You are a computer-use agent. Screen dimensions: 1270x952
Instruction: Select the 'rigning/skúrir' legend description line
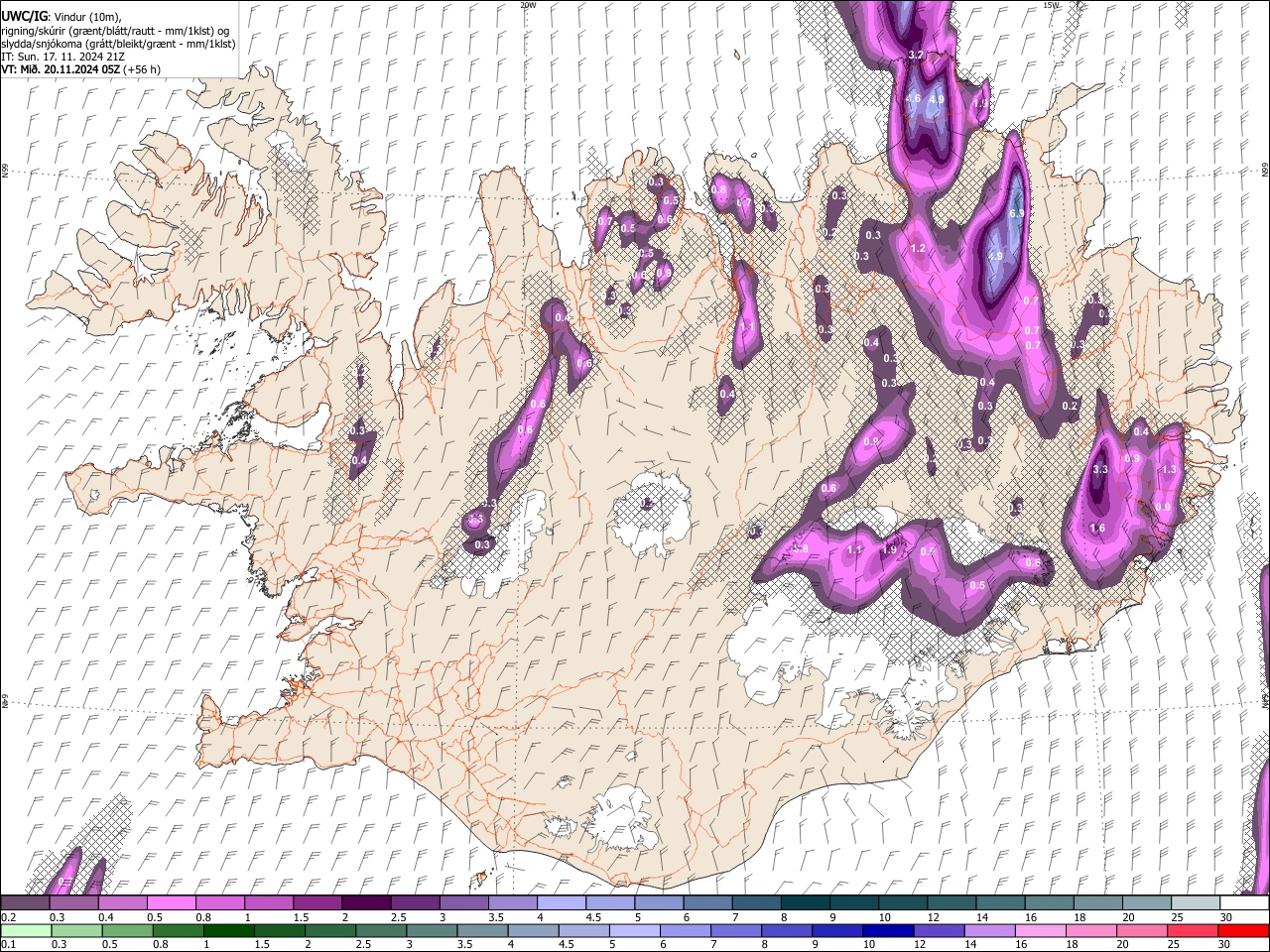(x=116, y=31)
